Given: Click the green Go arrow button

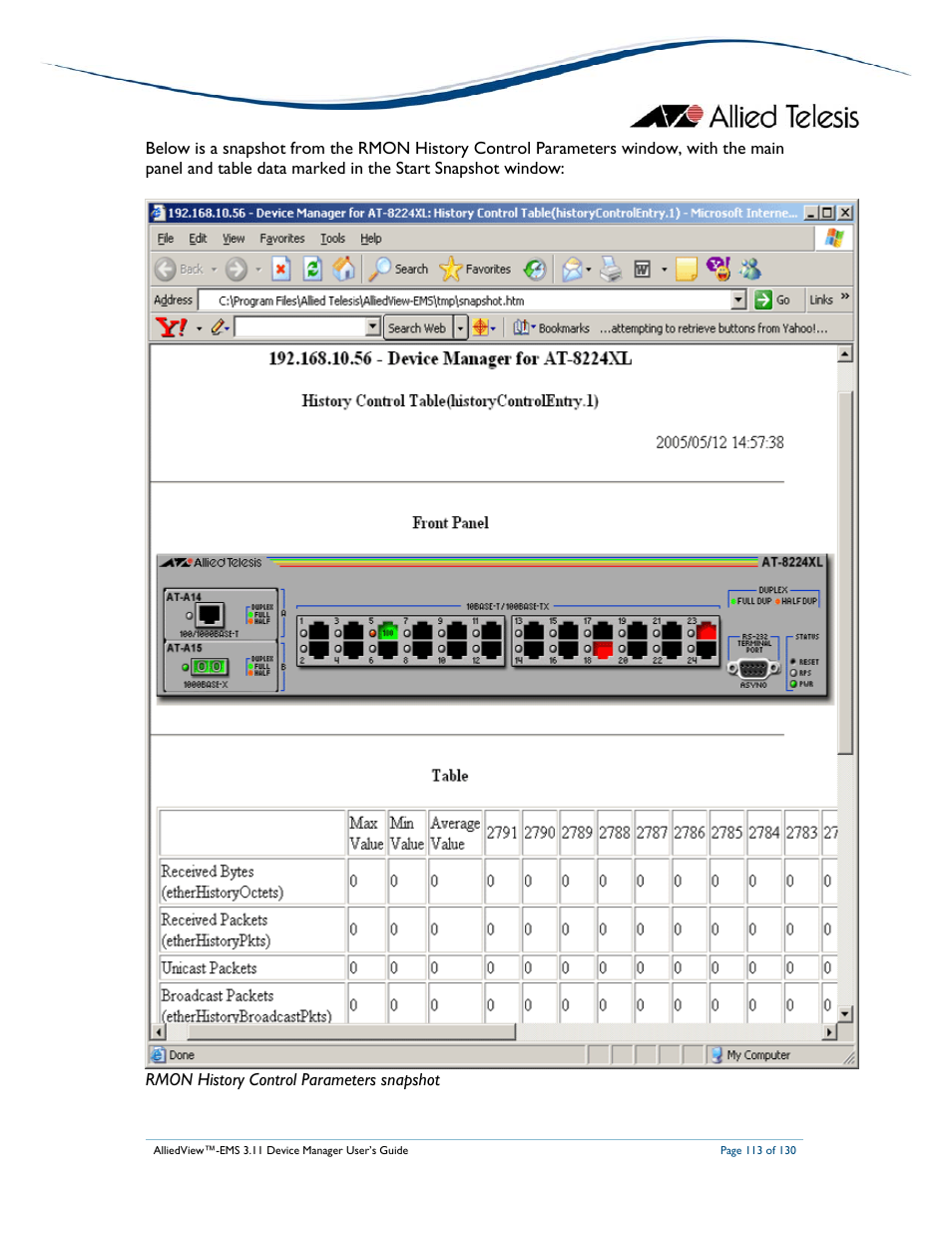Looking at the screenshot, I should [x=763, y=300].
